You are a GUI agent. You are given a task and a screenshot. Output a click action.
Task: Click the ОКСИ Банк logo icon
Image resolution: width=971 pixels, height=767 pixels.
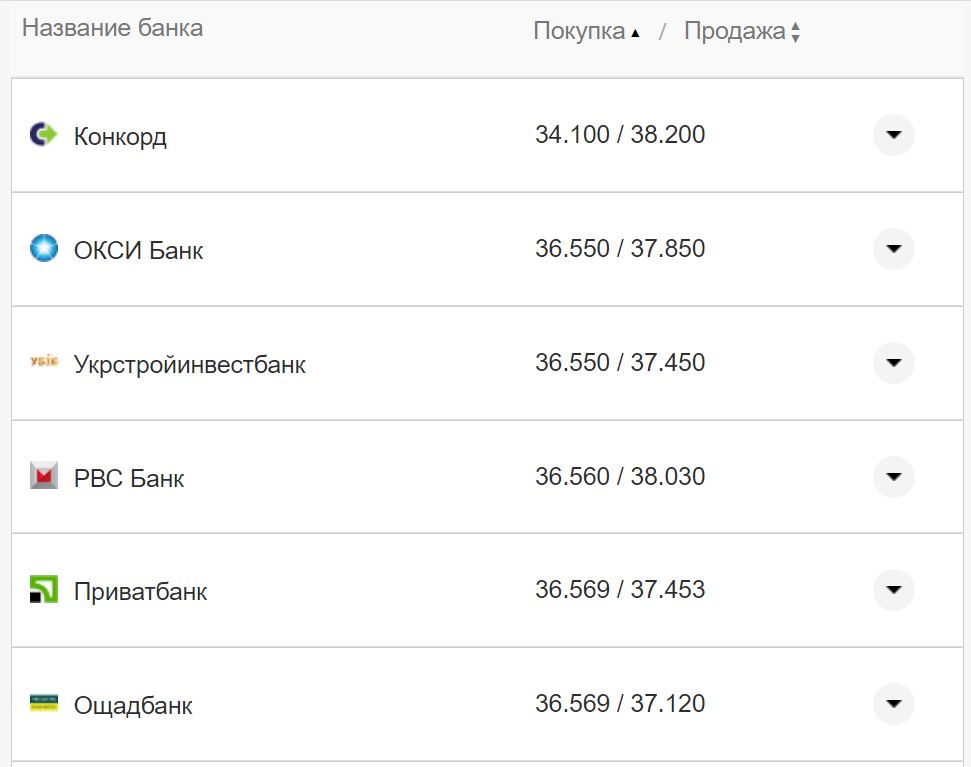coord(44,248)
